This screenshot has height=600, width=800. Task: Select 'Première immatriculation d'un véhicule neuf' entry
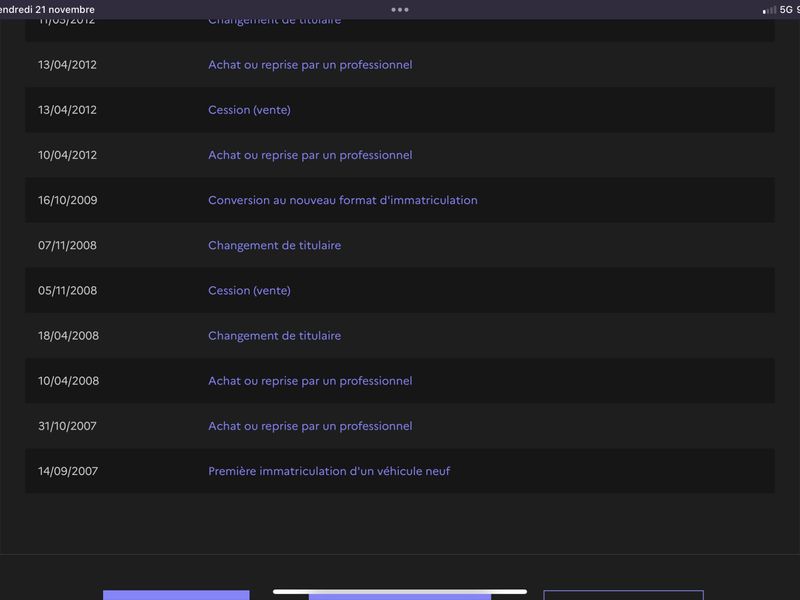[x=329, y=471]
